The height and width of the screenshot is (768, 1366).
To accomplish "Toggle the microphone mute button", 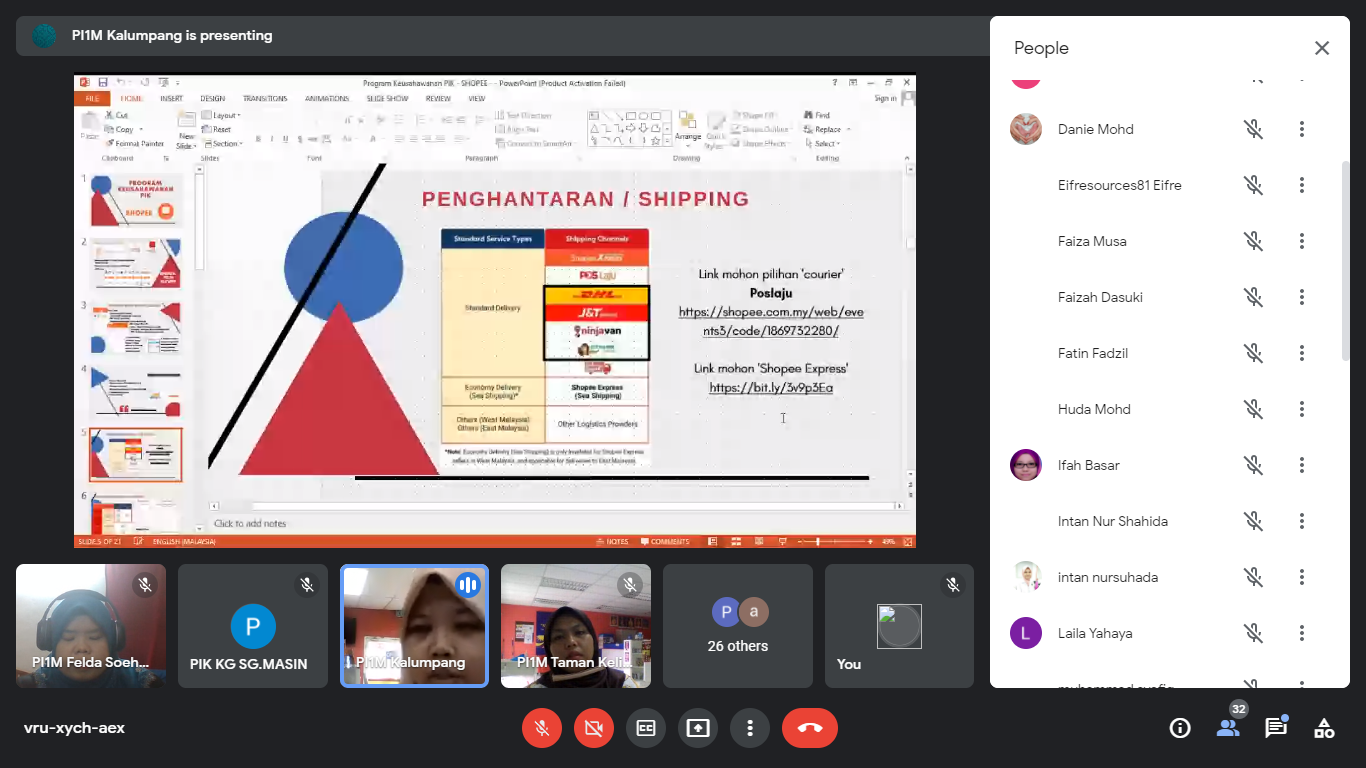I will (542, 728).
